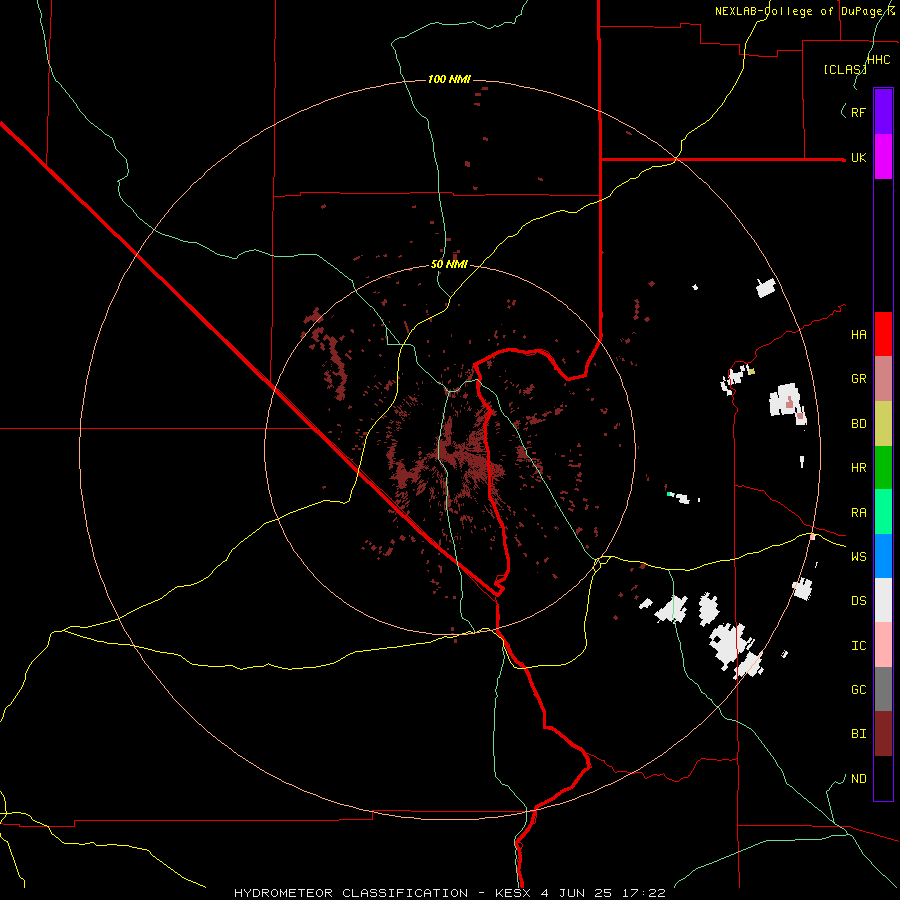Click the GR legend color swatch
Screen dimensions: 900x900
point(883,379)
